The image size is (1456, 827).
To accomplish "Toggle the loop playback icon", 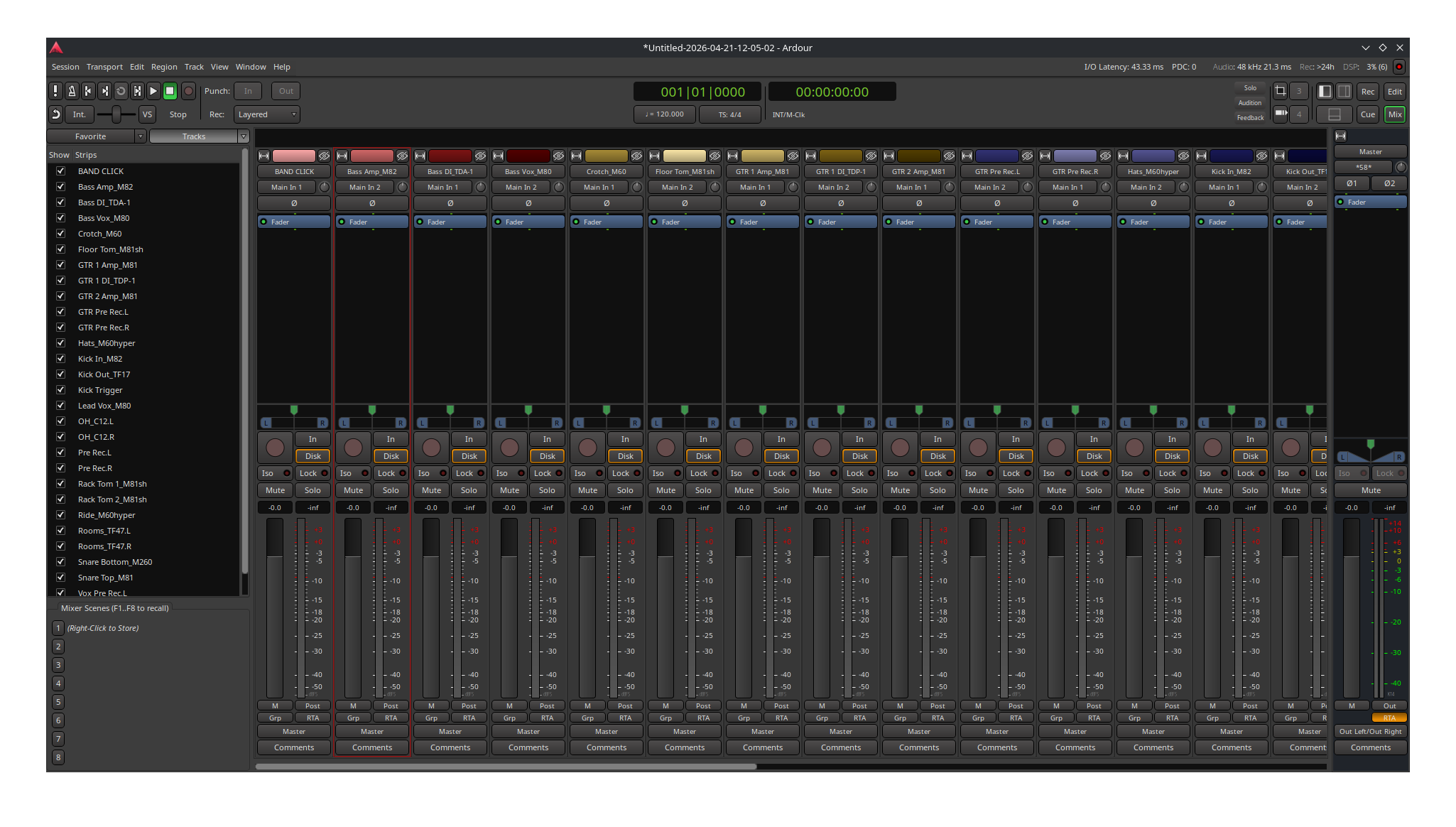I will (121, 91).
